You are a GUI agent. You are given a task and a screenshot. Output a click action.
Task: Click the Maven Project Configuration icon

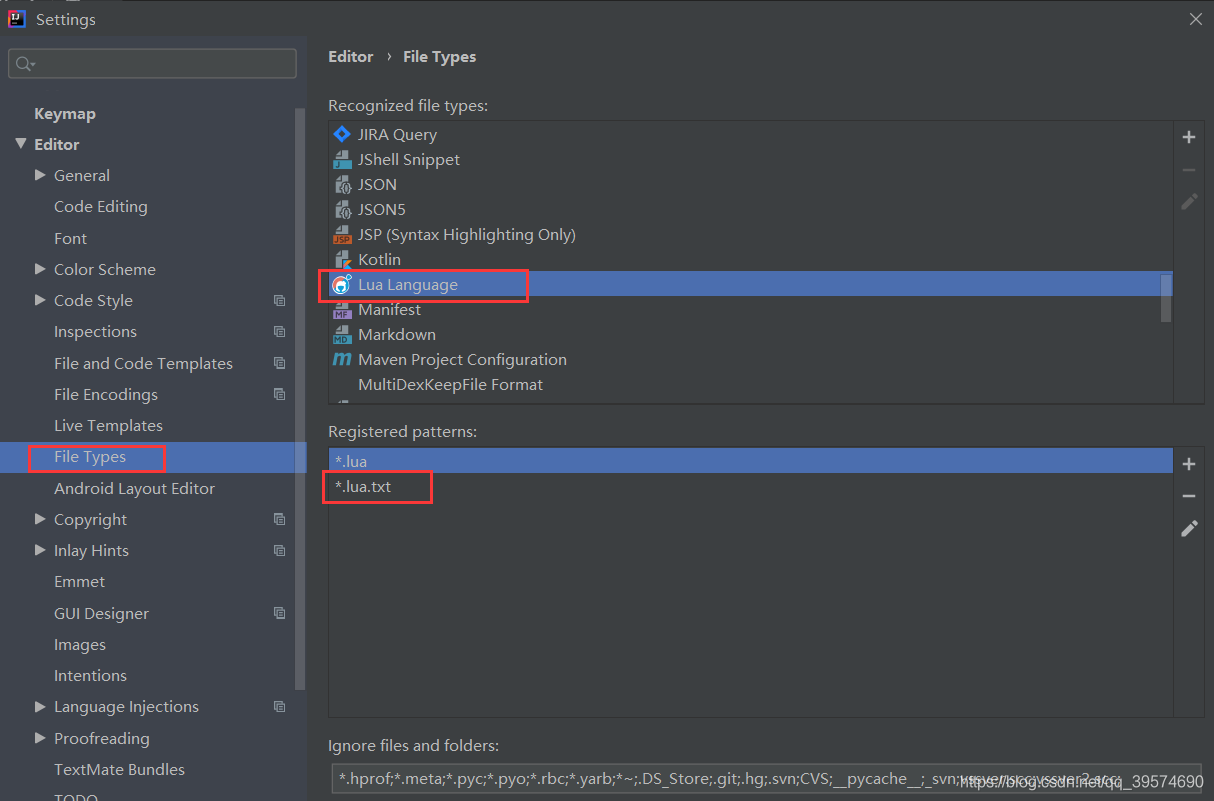pos(342,359)
